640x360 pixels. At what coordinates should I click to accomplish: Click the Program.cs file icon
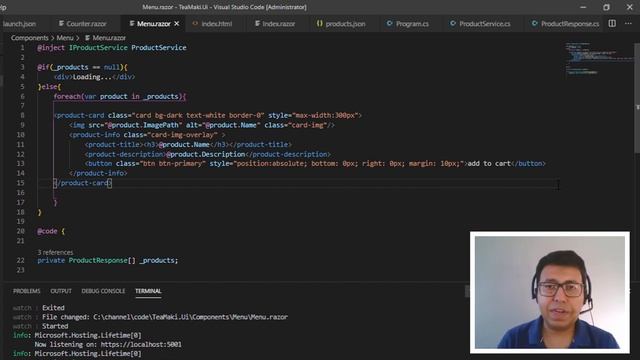[x=389, y=24]
